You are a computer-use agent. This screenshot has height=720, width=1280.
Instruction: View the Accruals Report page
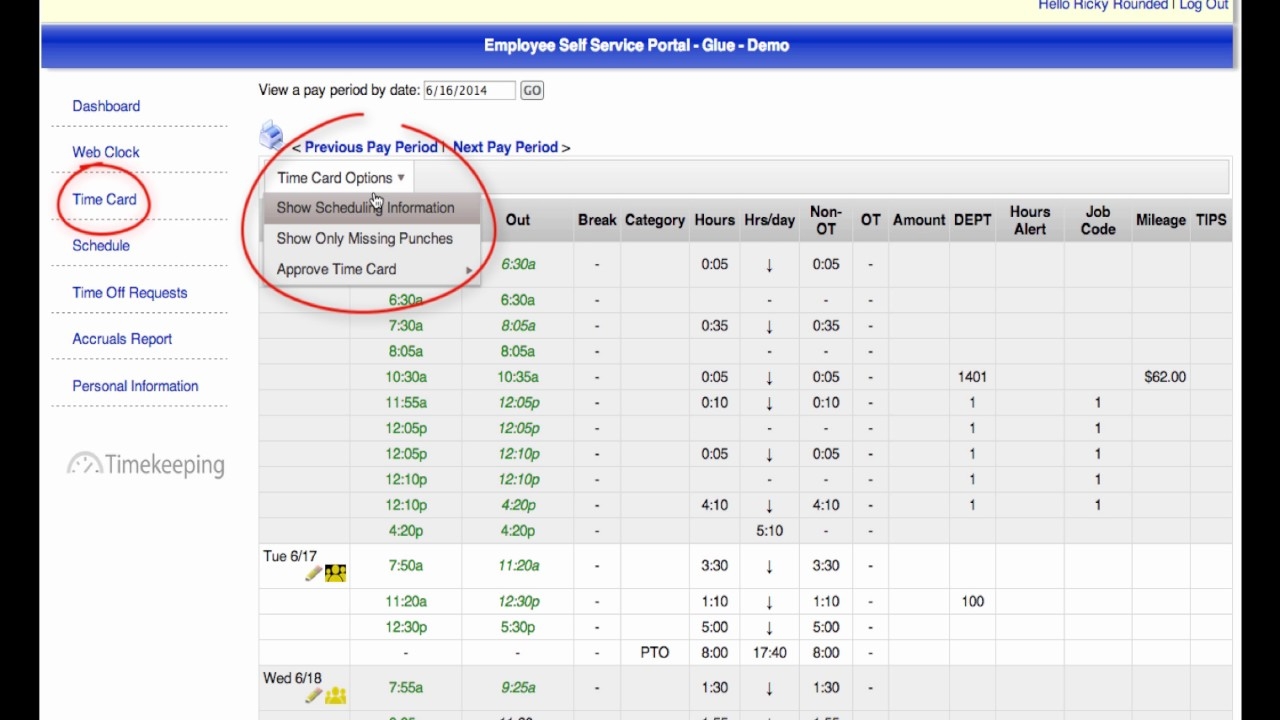click(122, 339)
